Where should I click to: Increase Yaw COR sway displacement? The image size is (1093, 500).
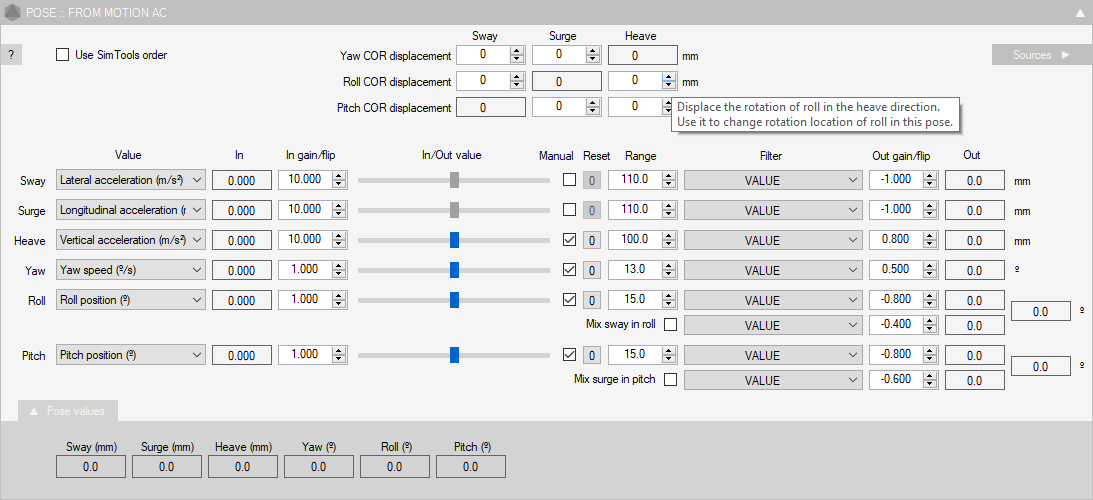(x=517, y=50)
